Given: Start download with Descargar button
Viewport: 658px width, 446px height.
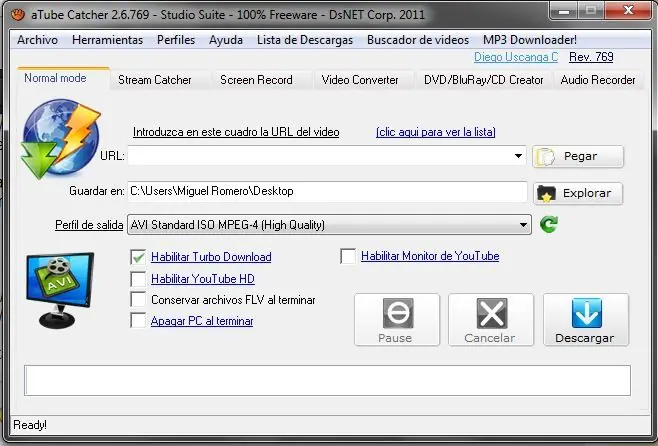Looking at the screenshot, I should [586, 320].
